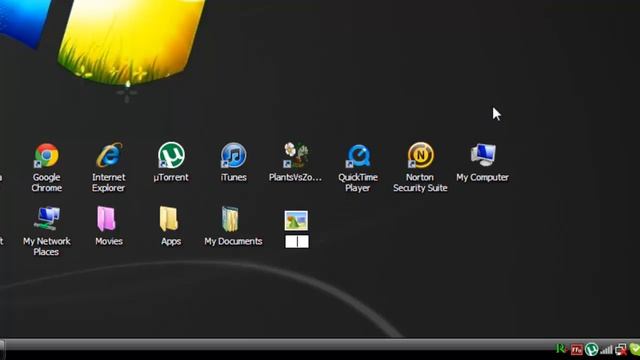Click the "My Documents" label text
This screenshot has width=640, height=360.
[x=233, y=241]
